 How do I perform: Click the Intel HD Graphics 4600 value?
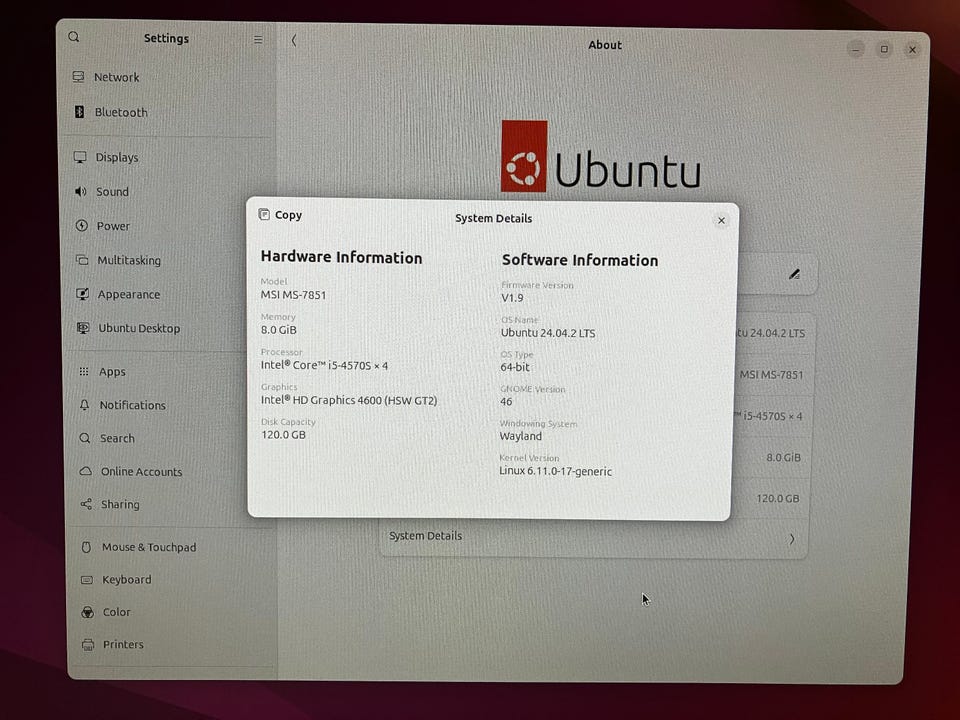point(349,400)
